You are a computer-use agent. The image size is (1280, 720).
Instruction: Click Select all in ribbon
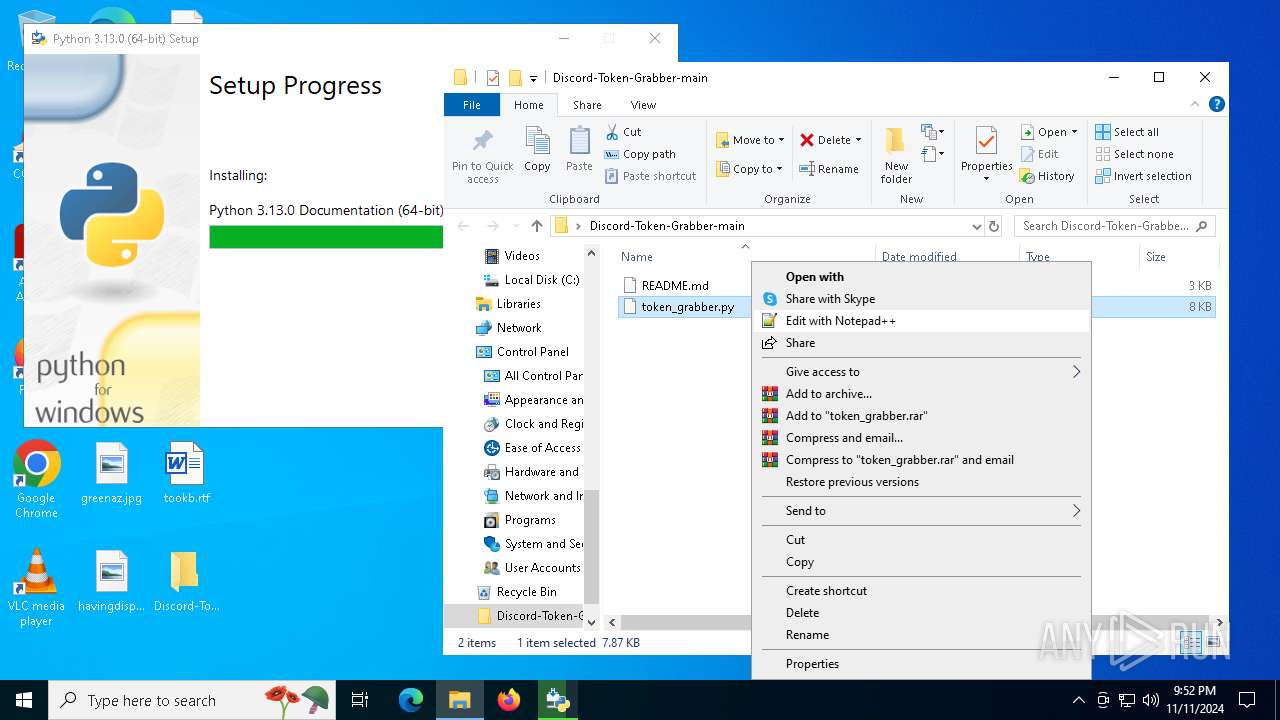(x=1127, y=132)
